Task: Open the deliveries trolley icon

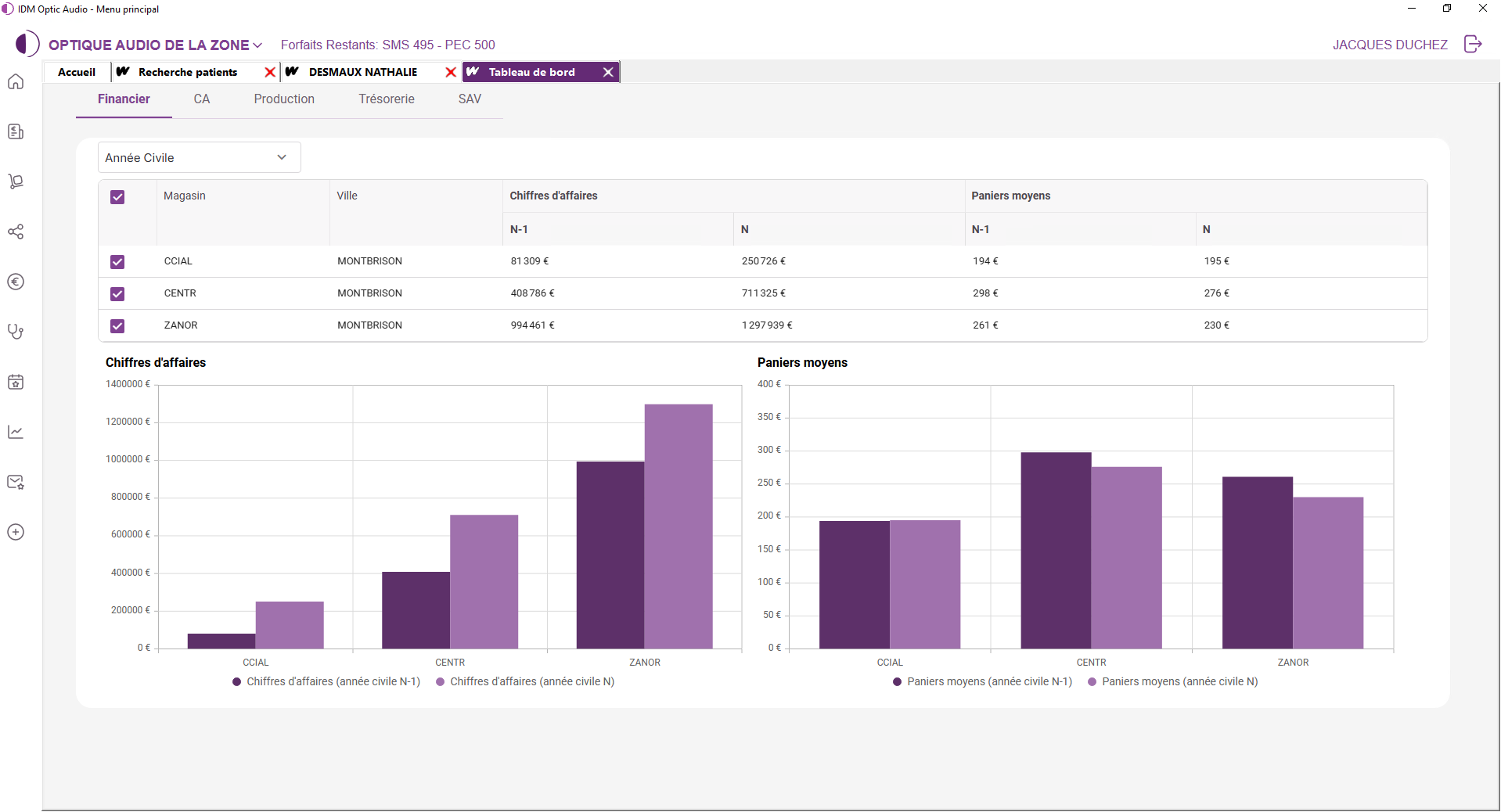Action: (16, 181)
